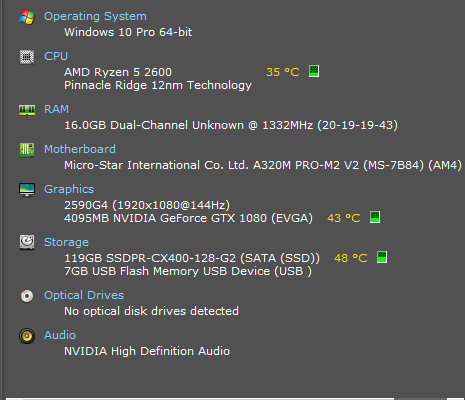Viewport: 465px width, 400px height.
Task: Click the SSD temperature indicator next to 48 °C
Action: [382, 257]
